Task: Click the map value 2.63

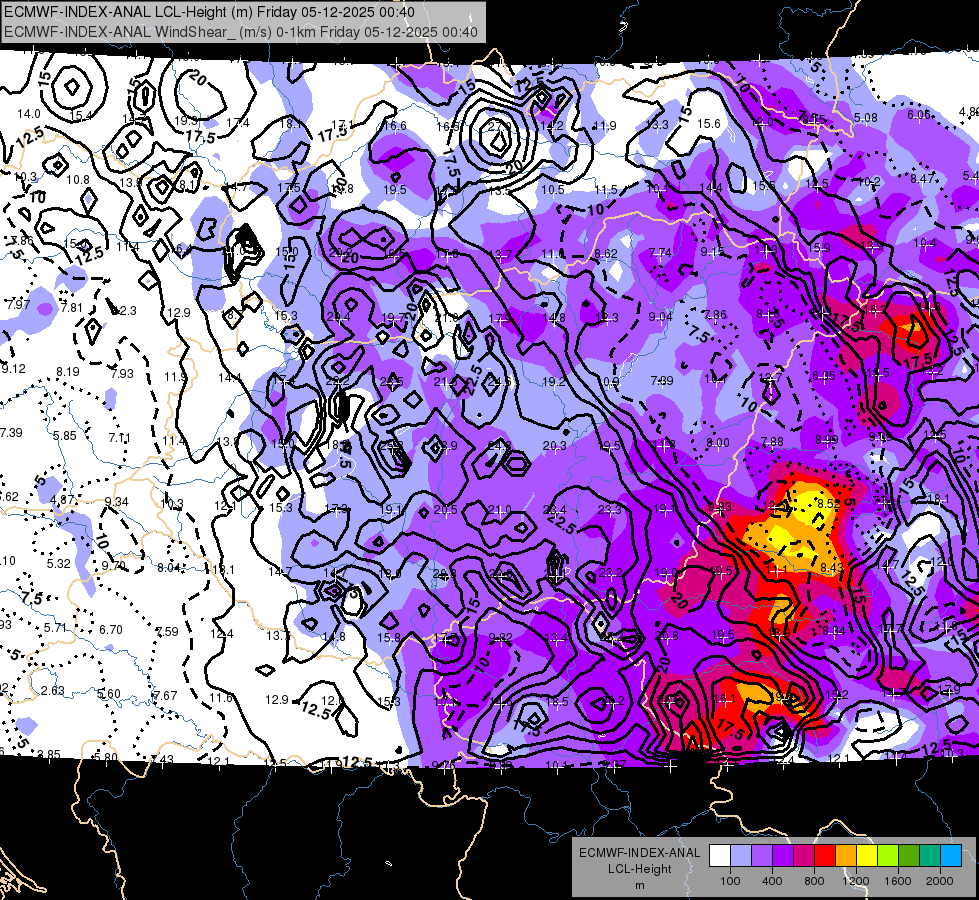Action: tap(53, 691)
